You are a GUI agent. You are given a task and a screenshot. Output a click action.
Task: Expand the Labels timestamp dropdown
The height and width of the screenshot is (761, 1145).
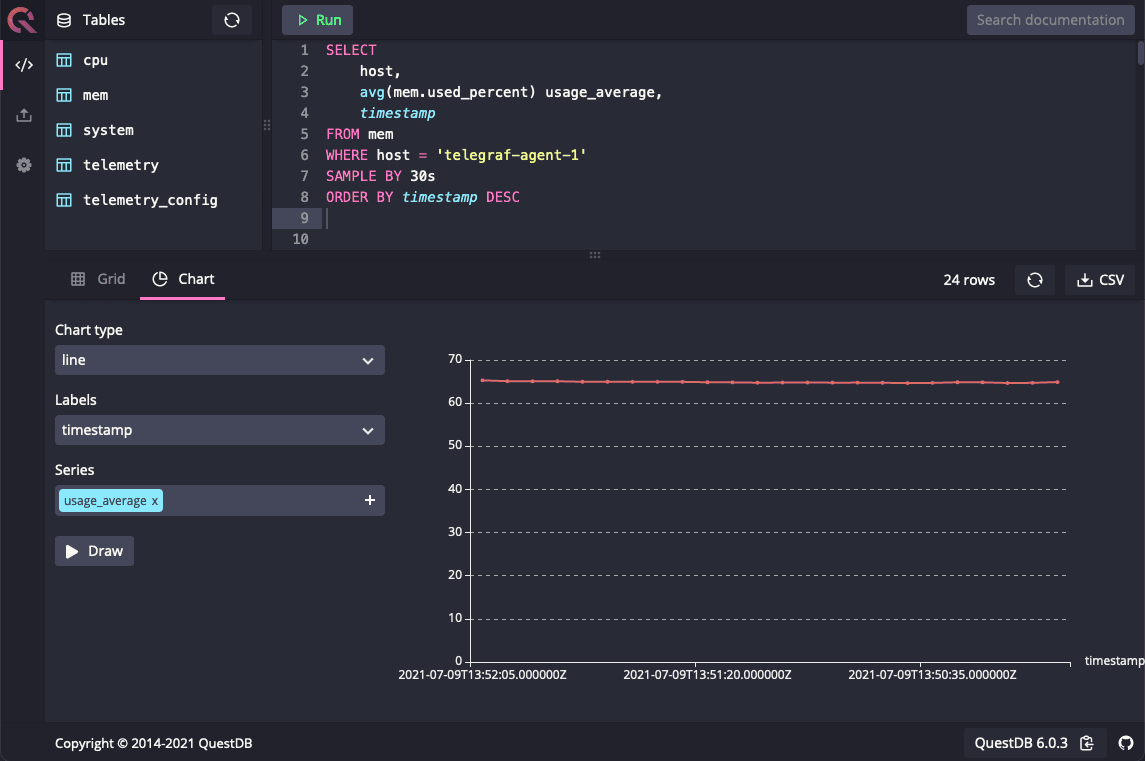[x=219, y=430]
